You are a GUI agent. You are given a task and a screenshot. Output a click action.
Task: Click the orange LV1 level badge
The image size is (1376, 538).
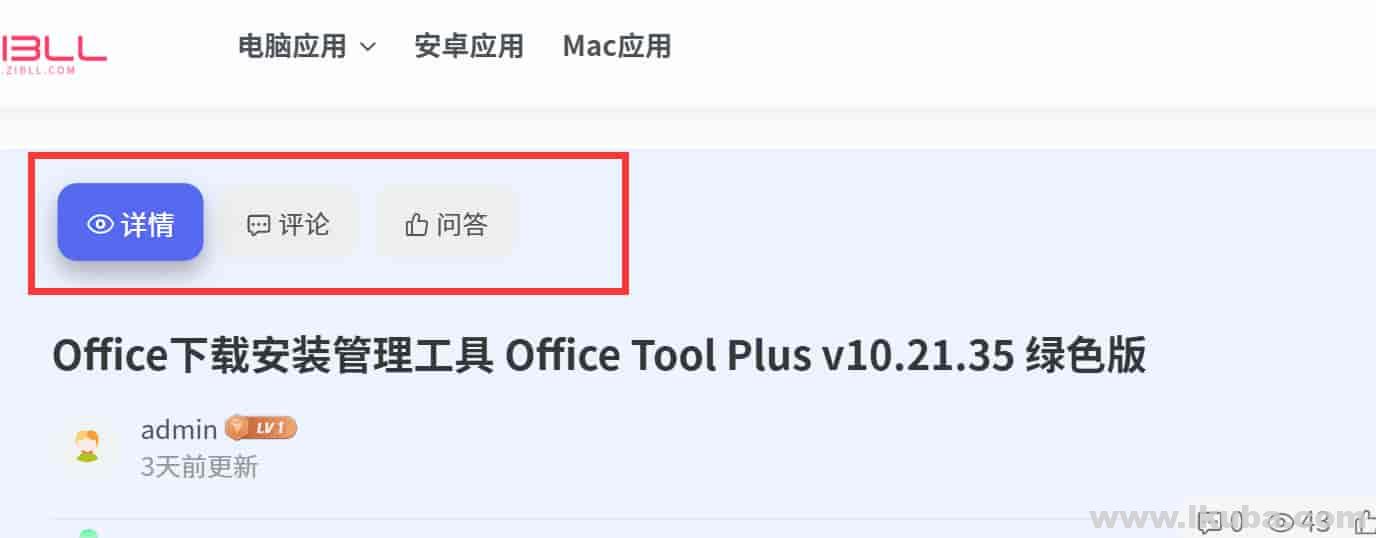[x=261, y=428]
